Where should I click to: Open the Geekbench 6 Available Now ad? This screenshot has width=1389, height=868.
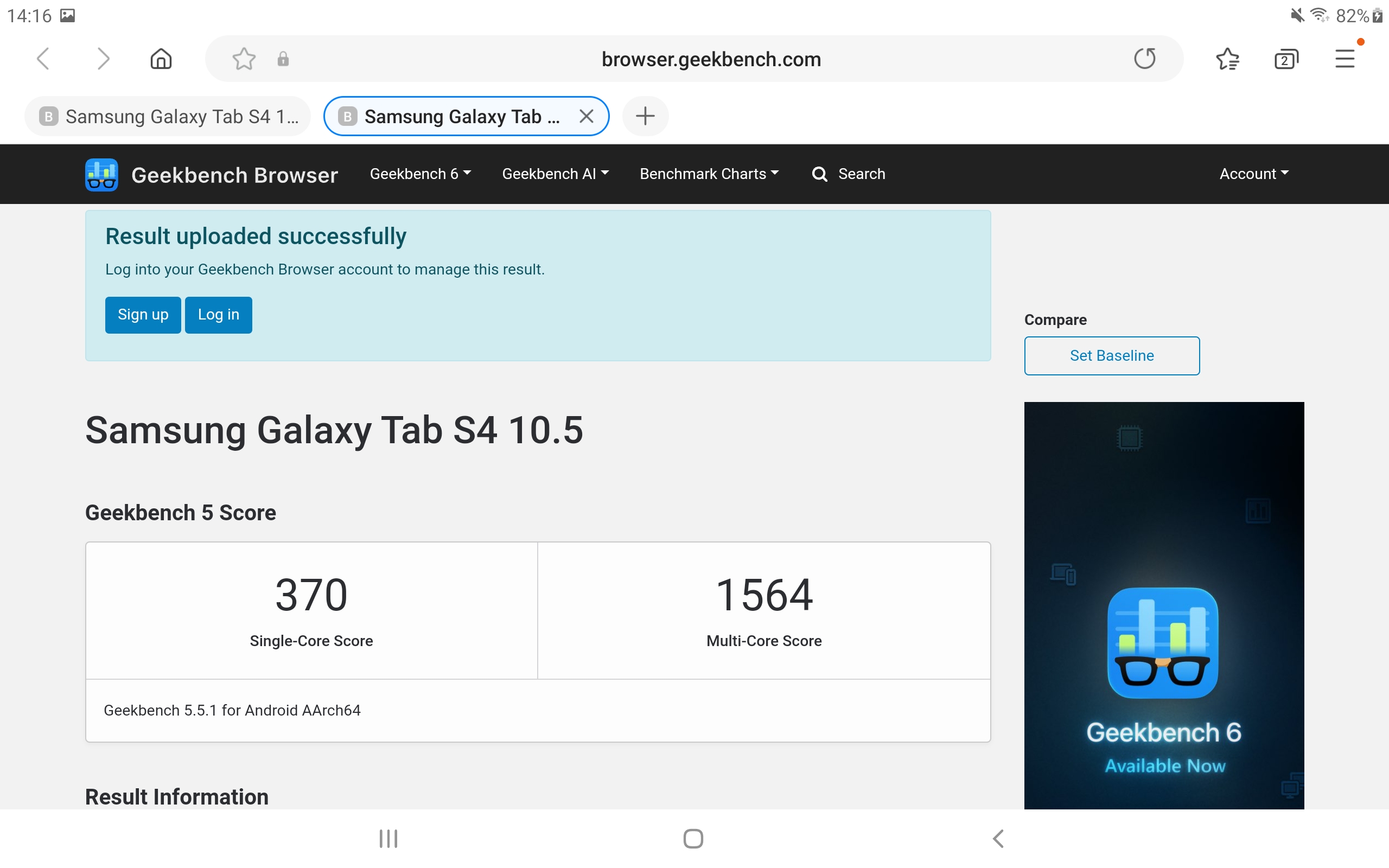pos(1163,605)
